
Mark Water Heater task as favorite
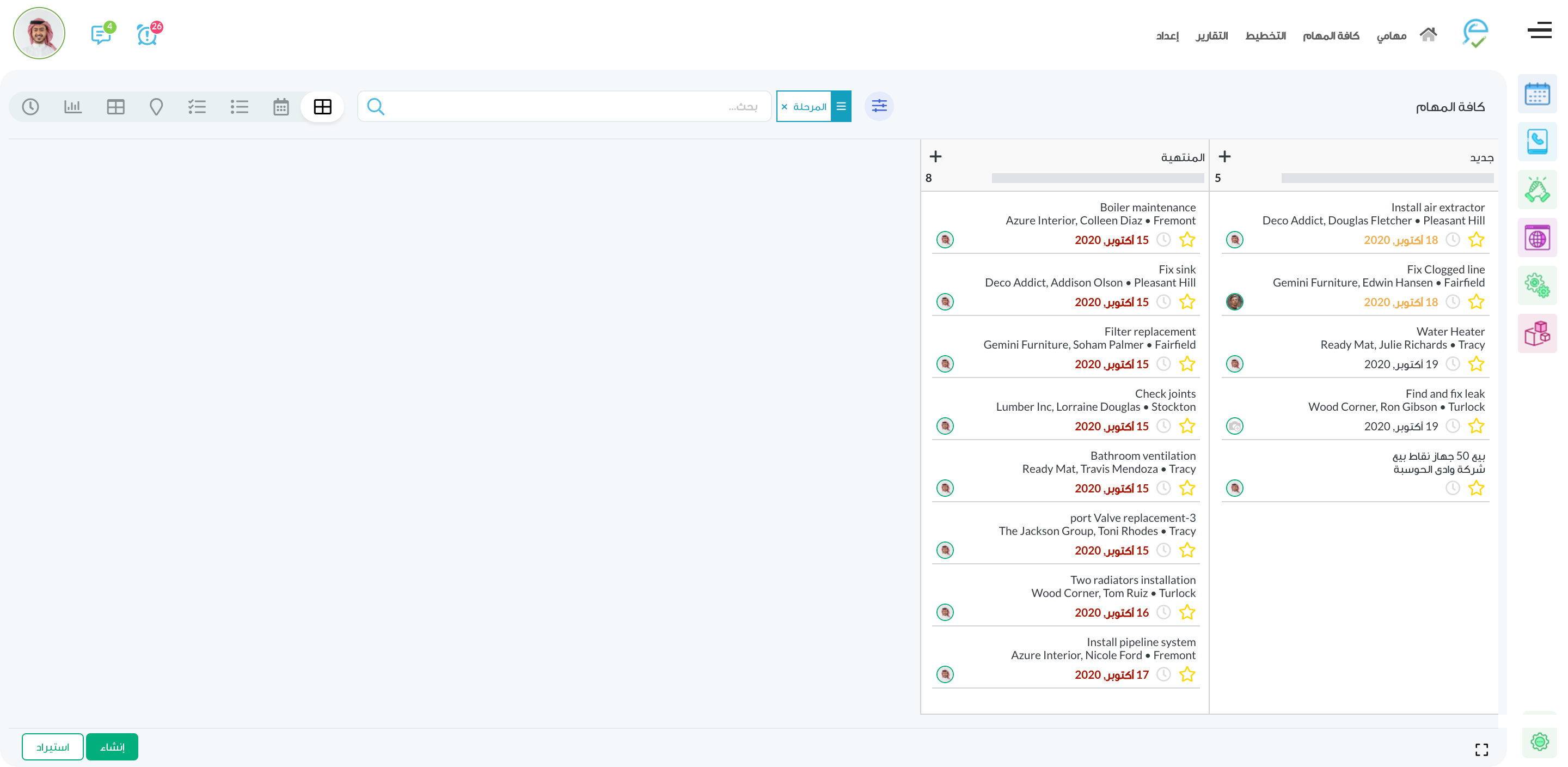1476,364
